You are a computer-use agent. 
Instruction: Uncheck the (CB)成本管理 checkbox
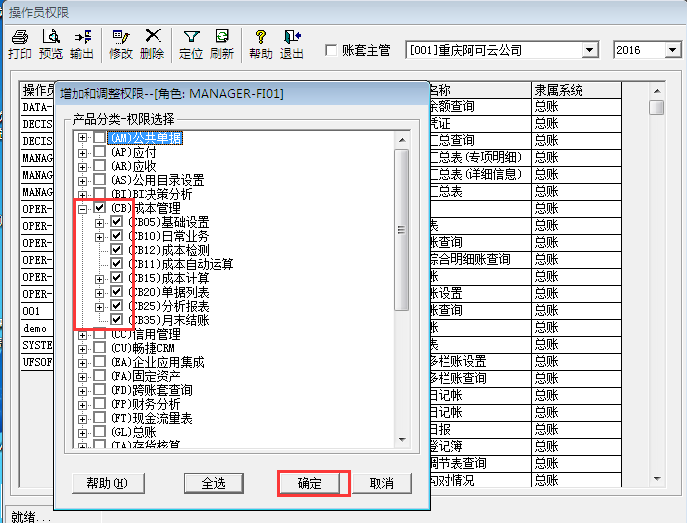(x=100, y=208)
